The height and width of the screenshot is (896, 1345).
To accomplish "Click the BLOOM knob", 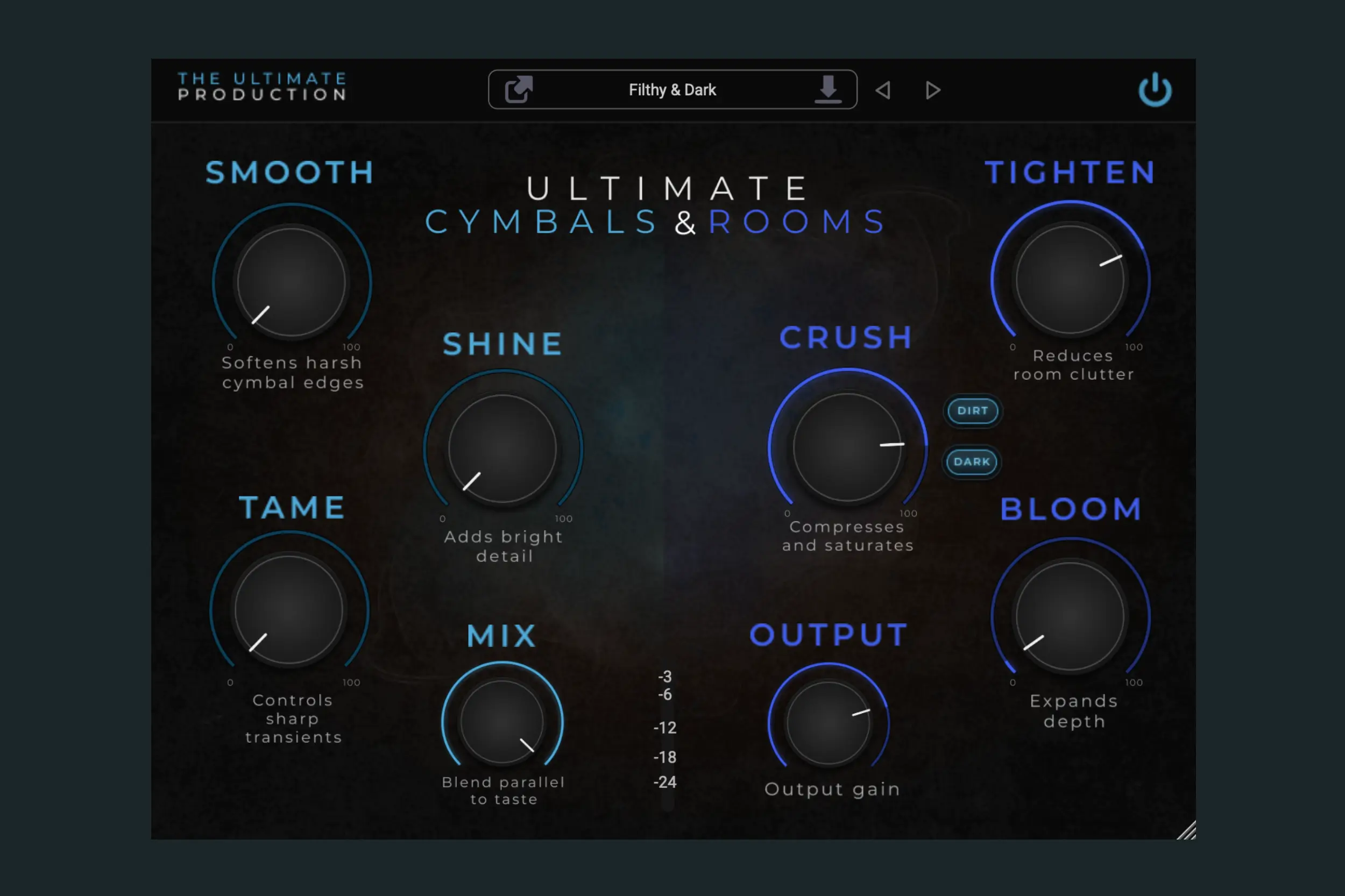I will click(1070, 616).
